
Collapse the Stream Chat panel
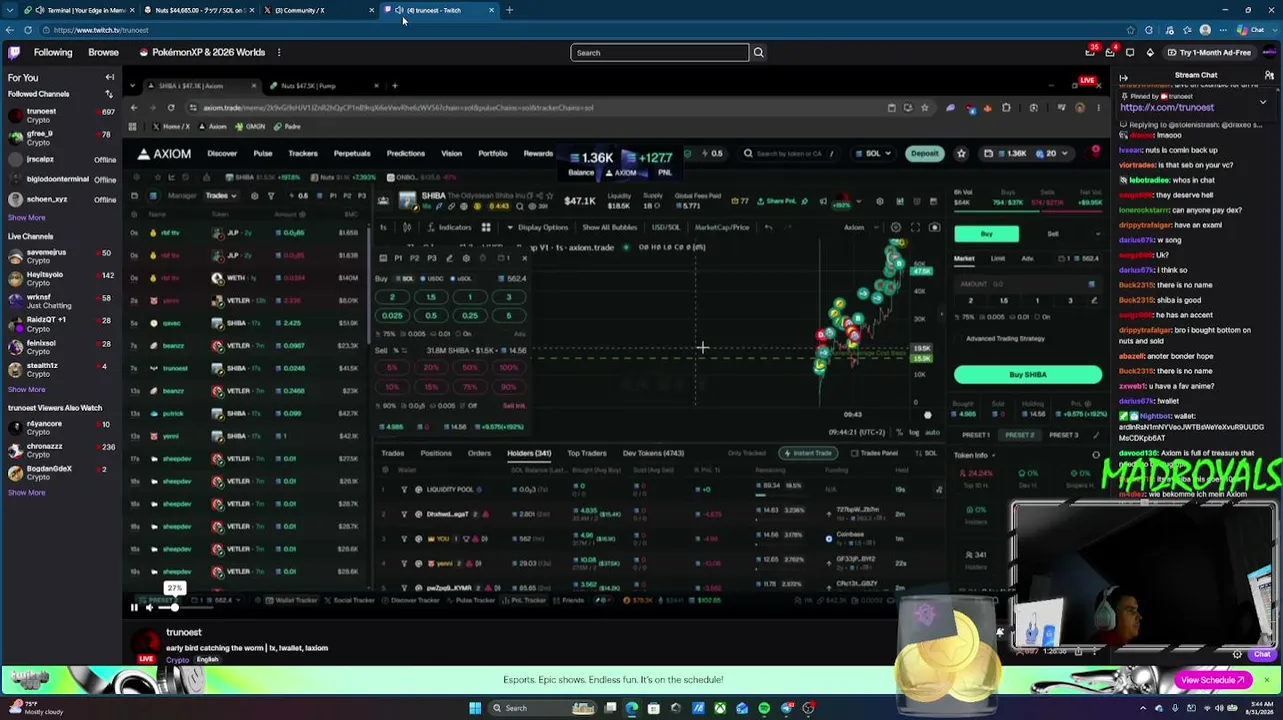coord(1123,76)
